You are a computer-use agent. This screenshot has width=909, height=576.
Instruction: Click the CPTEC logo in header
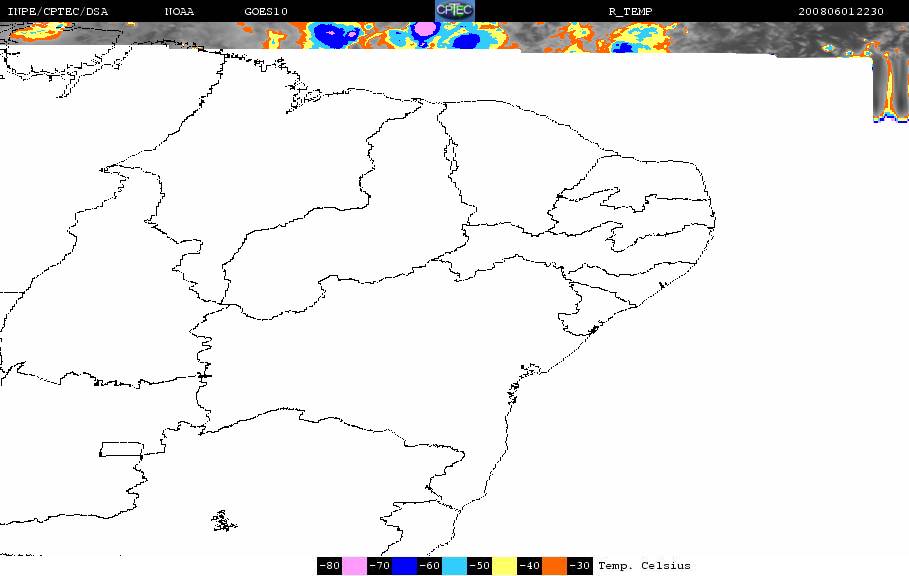[454, 10]
